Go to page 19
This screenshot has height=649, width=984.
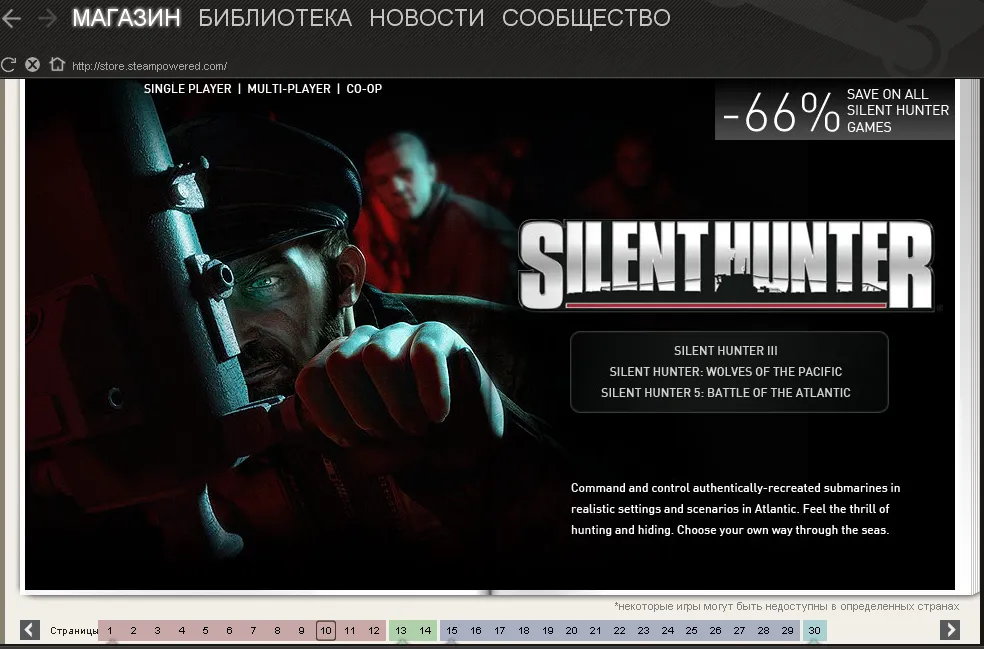[x=548, y=630]
